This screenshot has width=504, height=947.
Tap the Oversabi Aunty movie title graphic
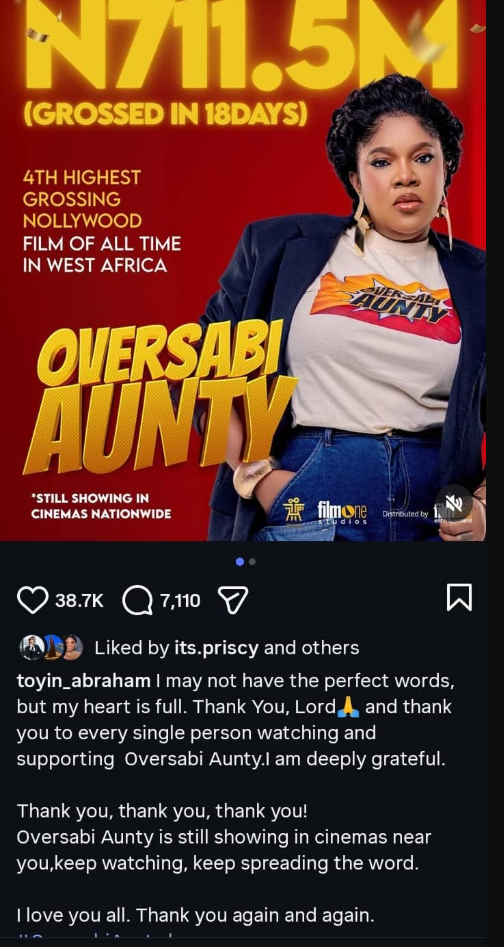click(x=160, y=399)
